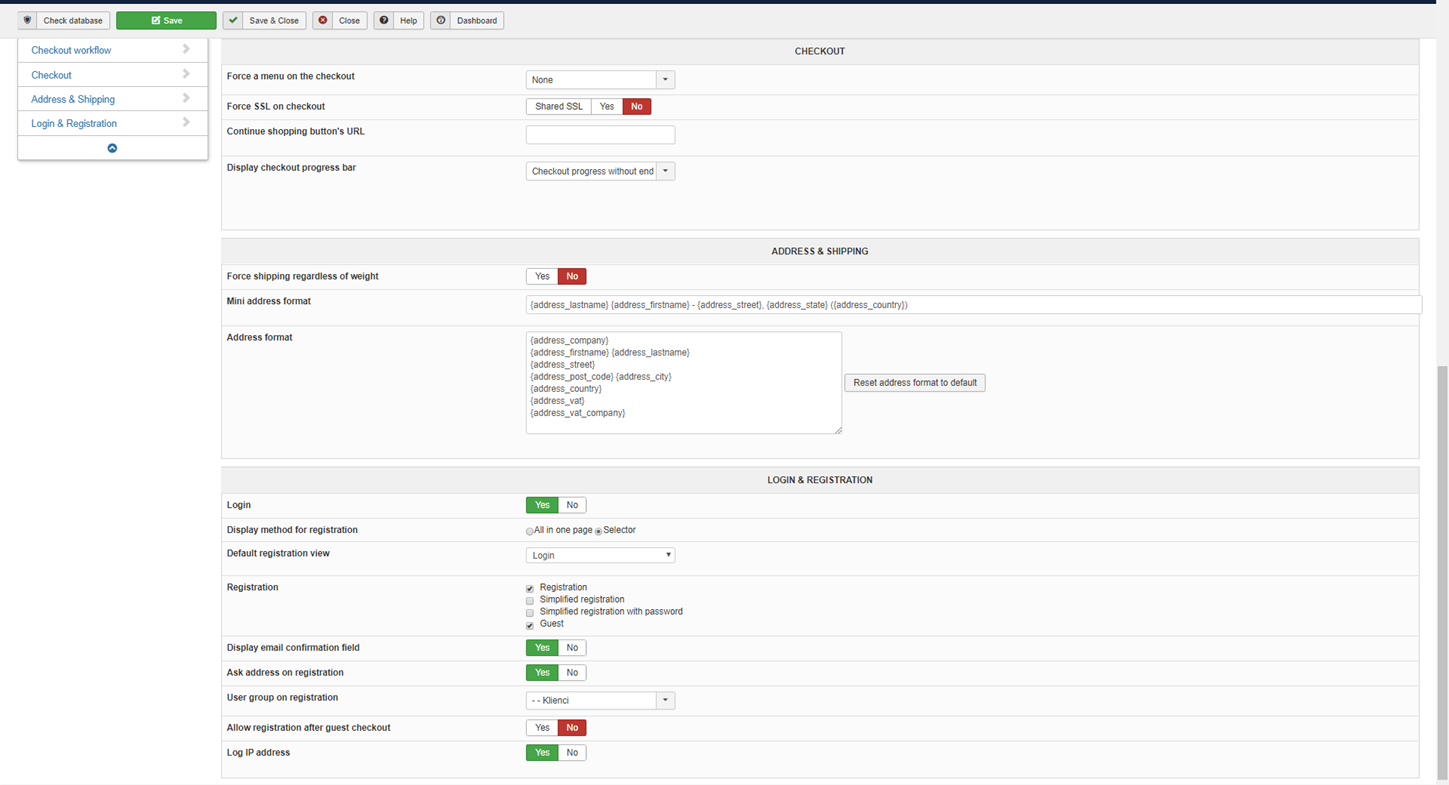Click the Force a menu on the checkout label
Viewport: 1449px width, 785px height.
pos(291,76)
